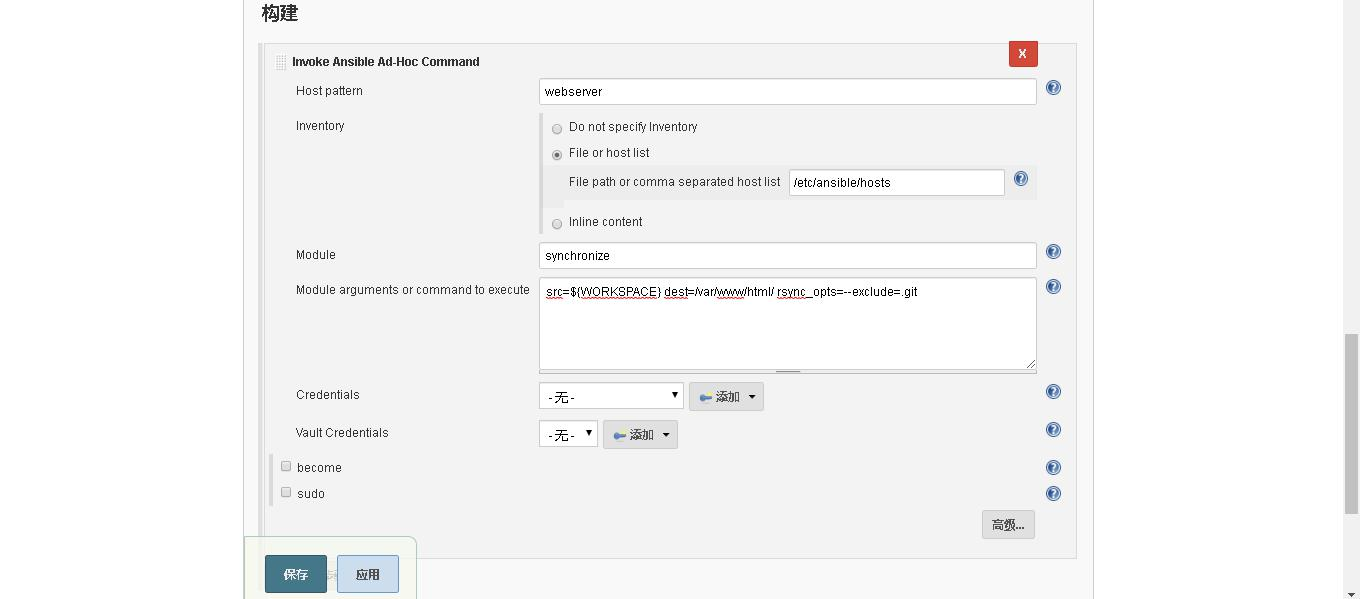Show help for Credentials row
The width and height of the screenshot is (1360, 599).
pyautogui.click(x=1053, y=392)
